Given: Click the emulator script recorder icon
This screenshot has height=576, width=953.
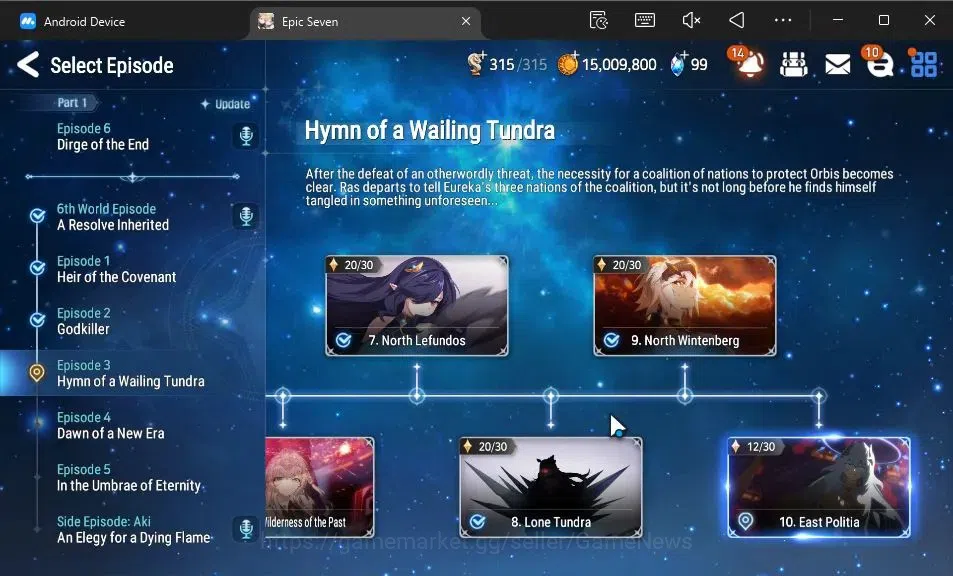Looking at the screenshot, I should coord(599,21).
